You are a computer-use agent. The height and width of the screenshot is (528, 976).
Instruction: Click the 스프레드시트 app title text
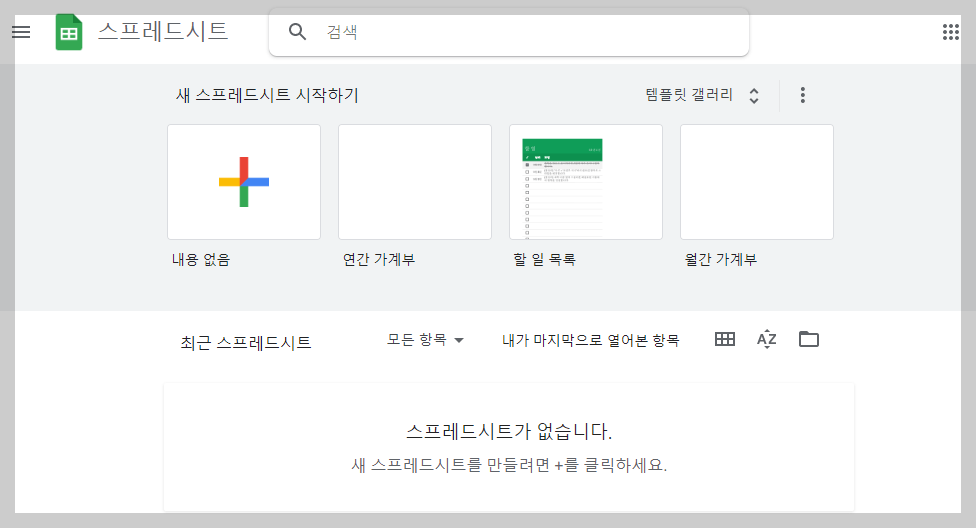click(163, 31)
